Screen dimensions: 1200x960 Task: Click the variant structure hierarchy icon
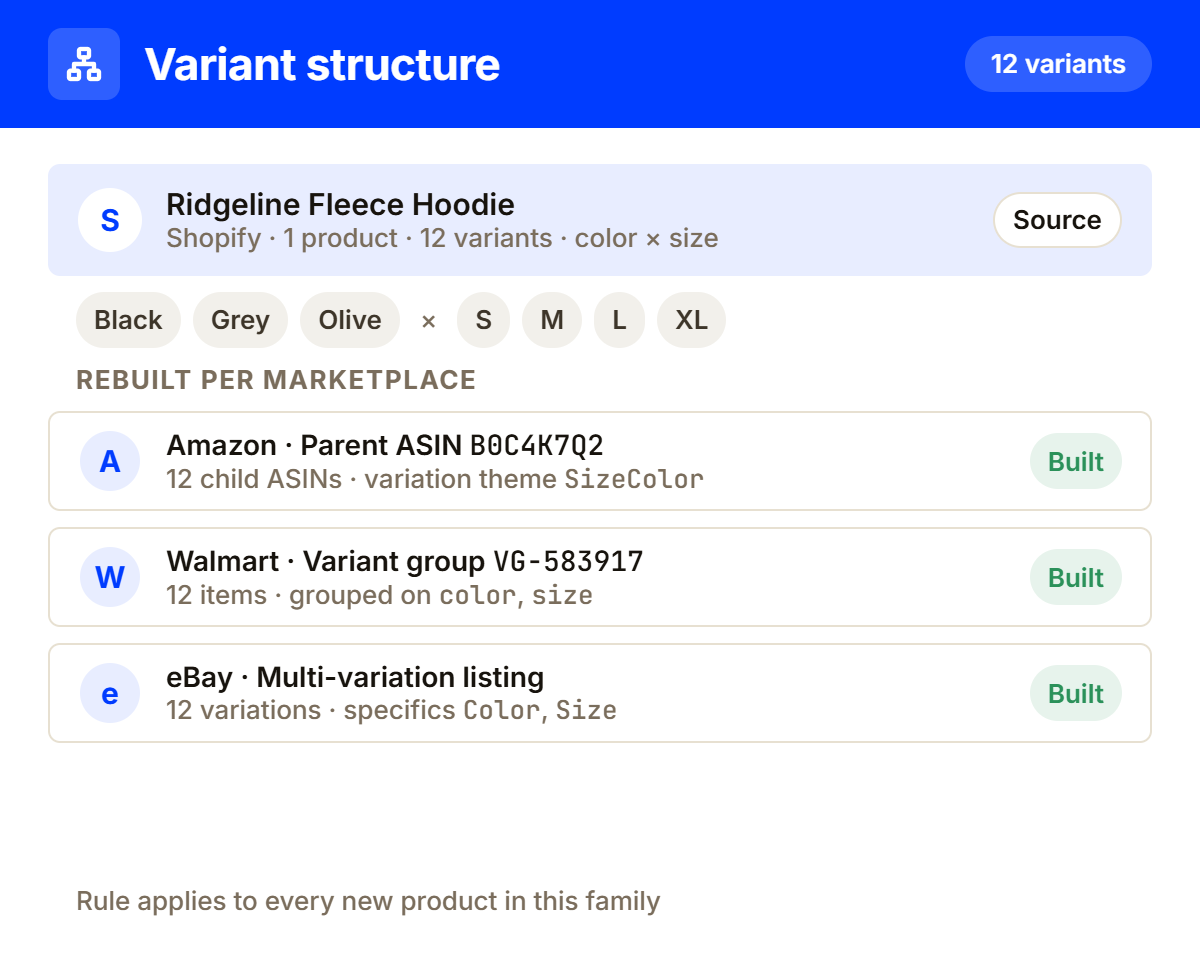click(84, 64)
